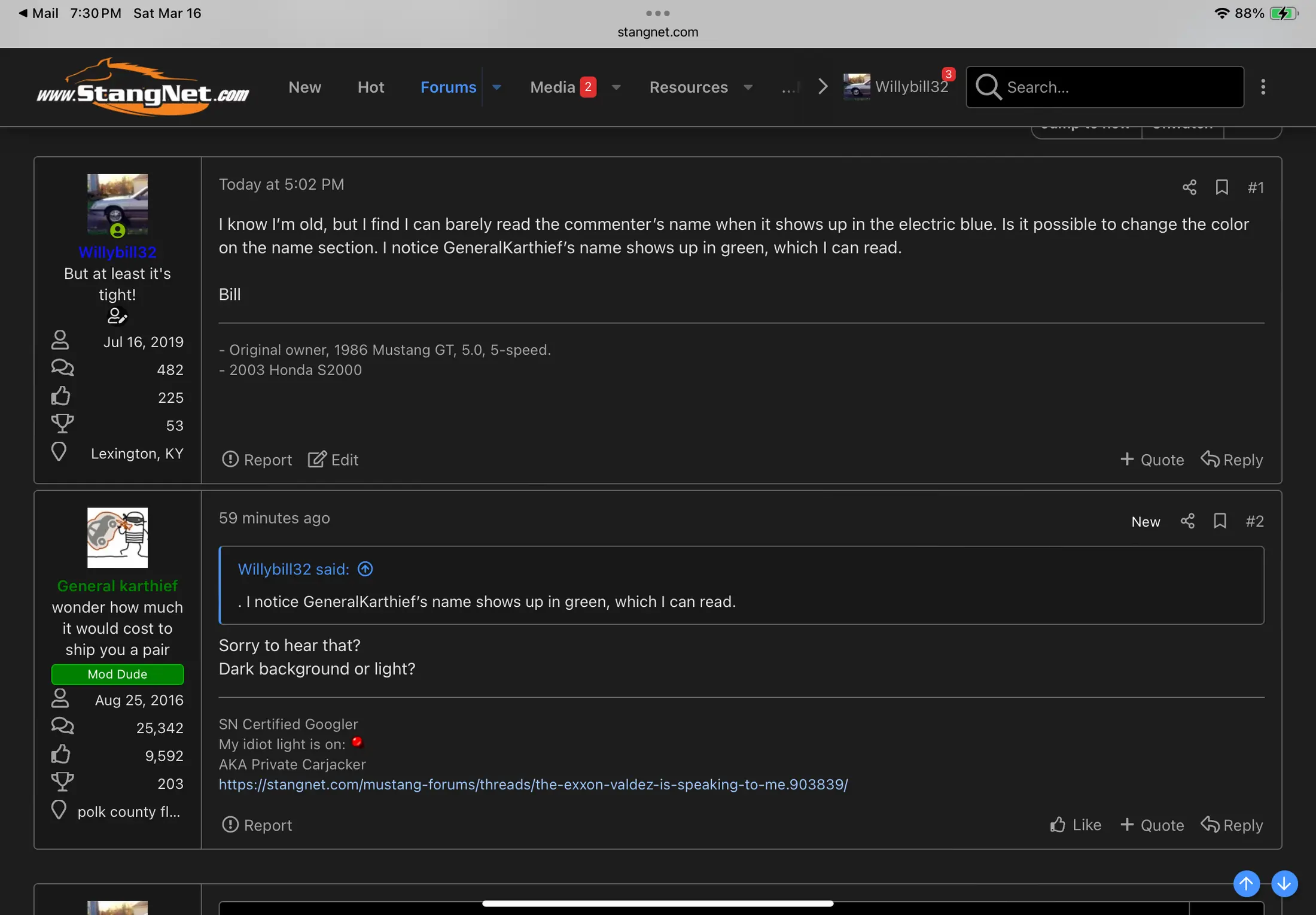Jump to top with blue up arrow

pyautogui.click(x=1246, y=883)
